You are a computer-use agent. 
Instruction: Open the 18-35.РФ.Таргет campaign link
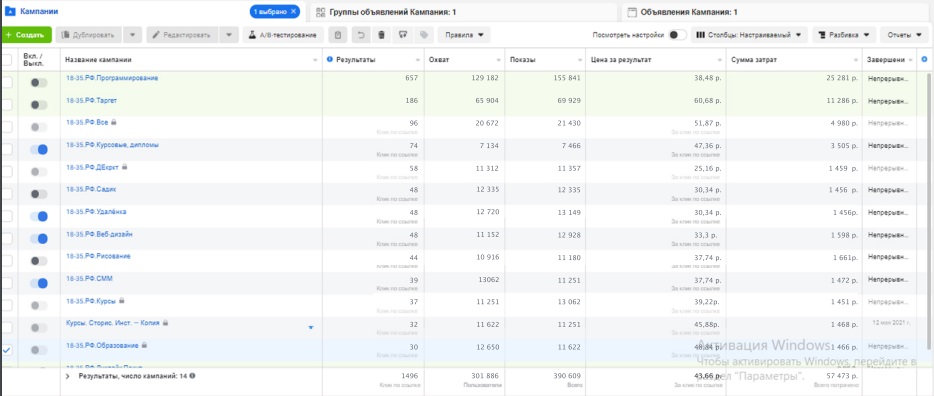click(x=91, y=100)
